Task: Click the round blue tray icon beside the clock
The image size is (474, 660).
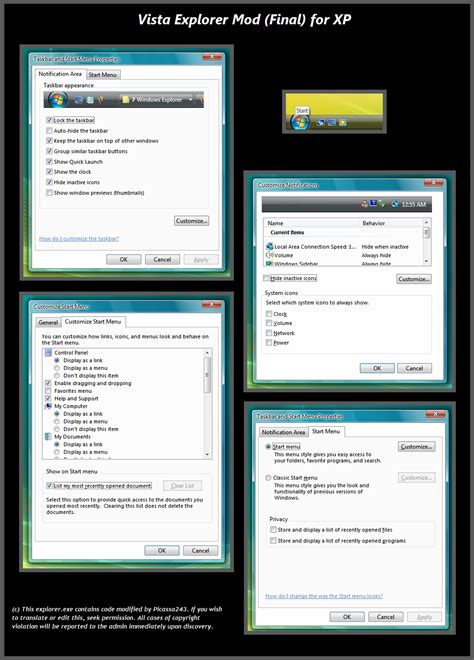Action: click(x=395, y=204)
